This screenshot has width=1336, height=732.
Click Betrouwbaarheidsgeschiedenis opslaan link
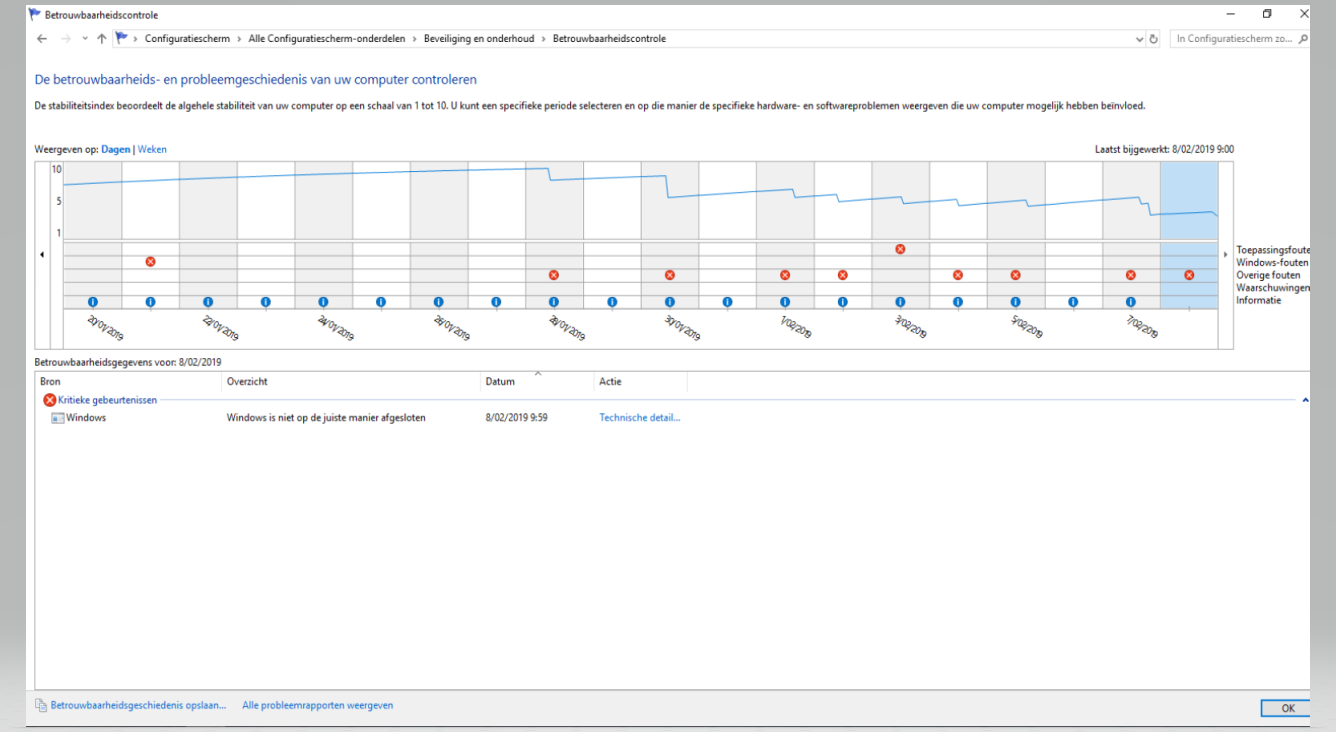coord(138,705)
